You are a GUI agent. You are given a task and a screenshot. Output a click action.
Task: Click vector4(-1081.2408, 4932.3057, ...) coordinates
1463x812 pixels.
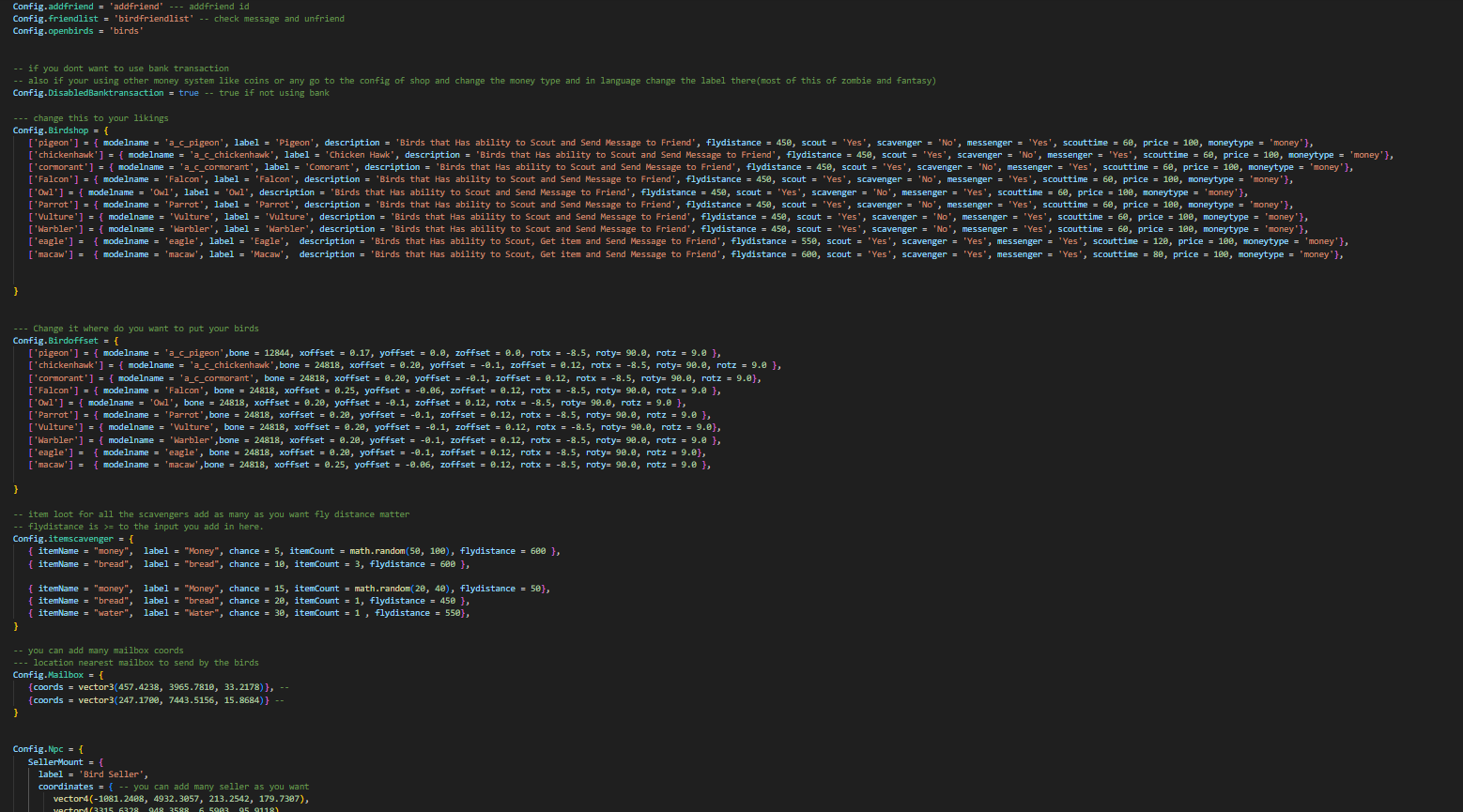pos(179,799)
